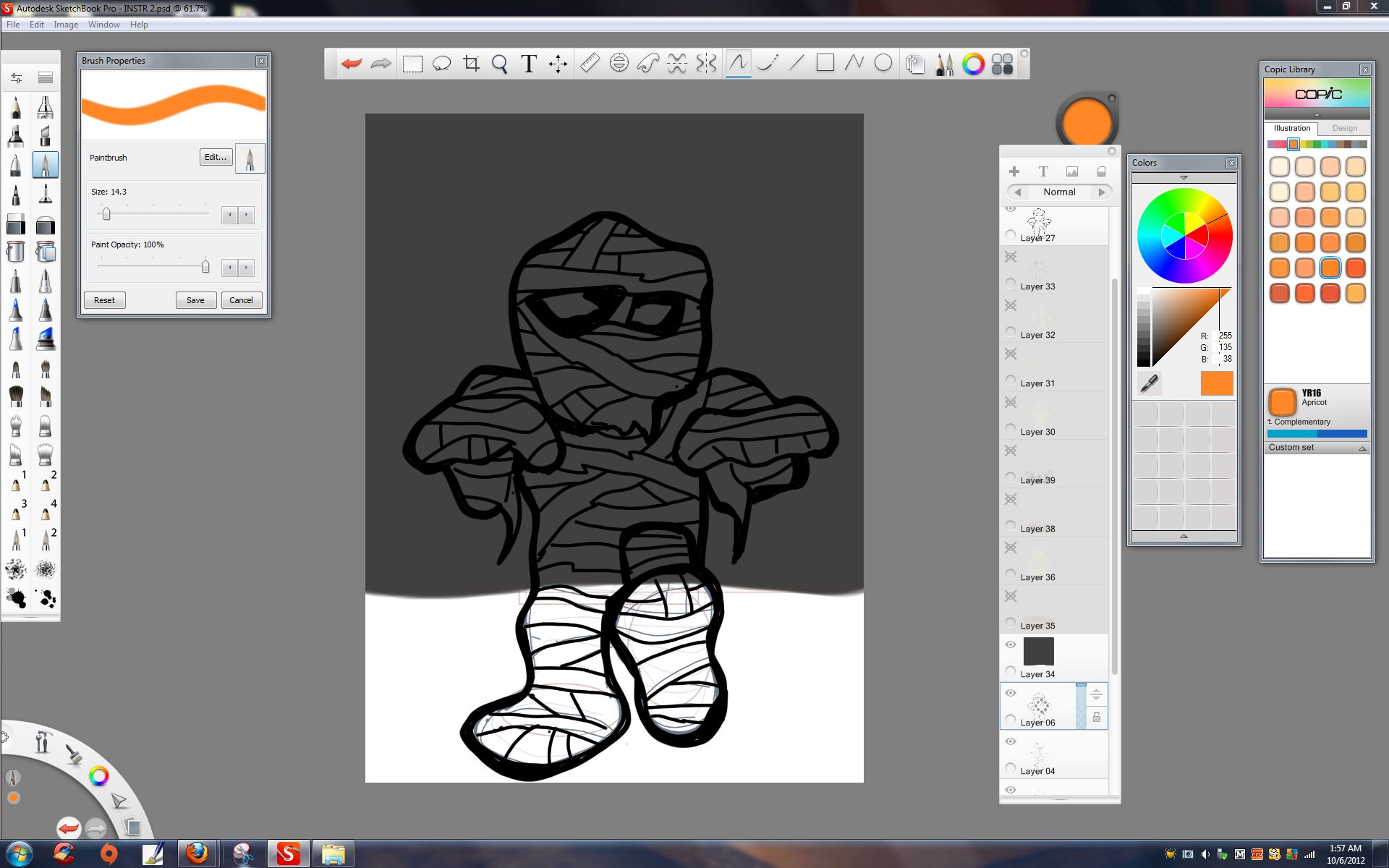Activate the Zoom magnifier tool
The width and height of the screenshot is (1389, 868).
coord(499,64)
